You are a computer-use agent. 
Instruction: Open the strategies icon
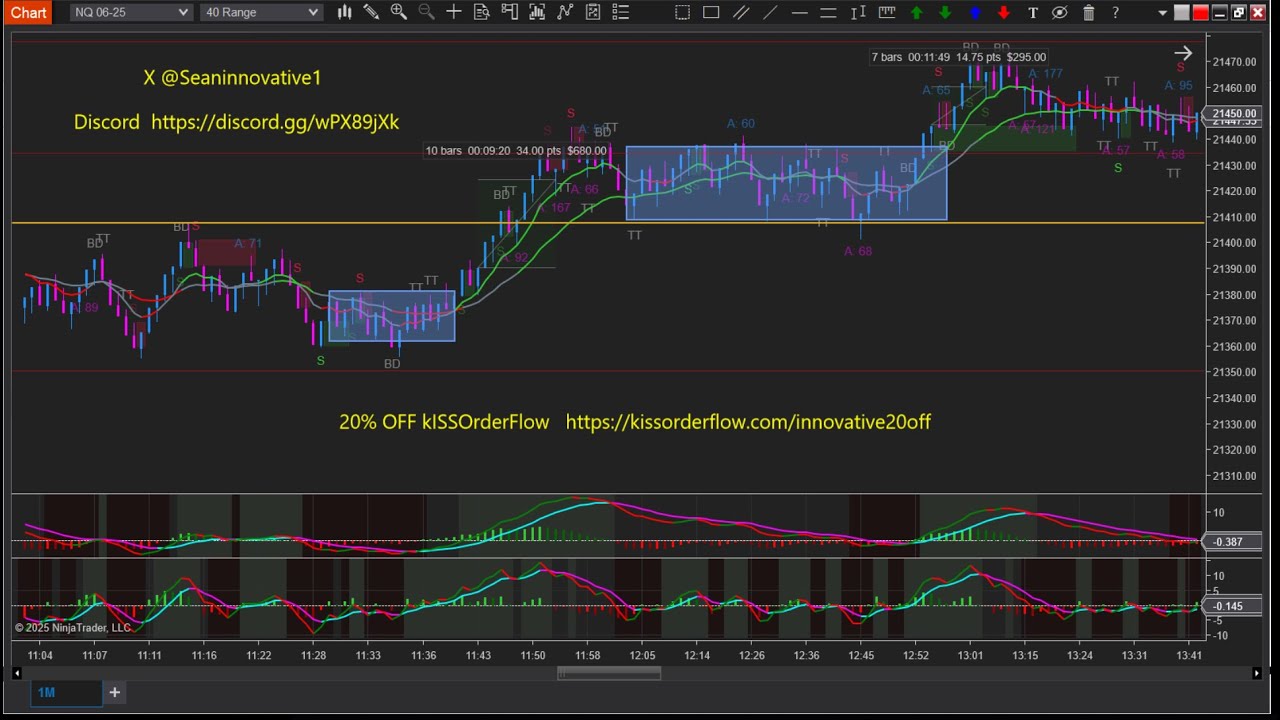click(593, 12)
